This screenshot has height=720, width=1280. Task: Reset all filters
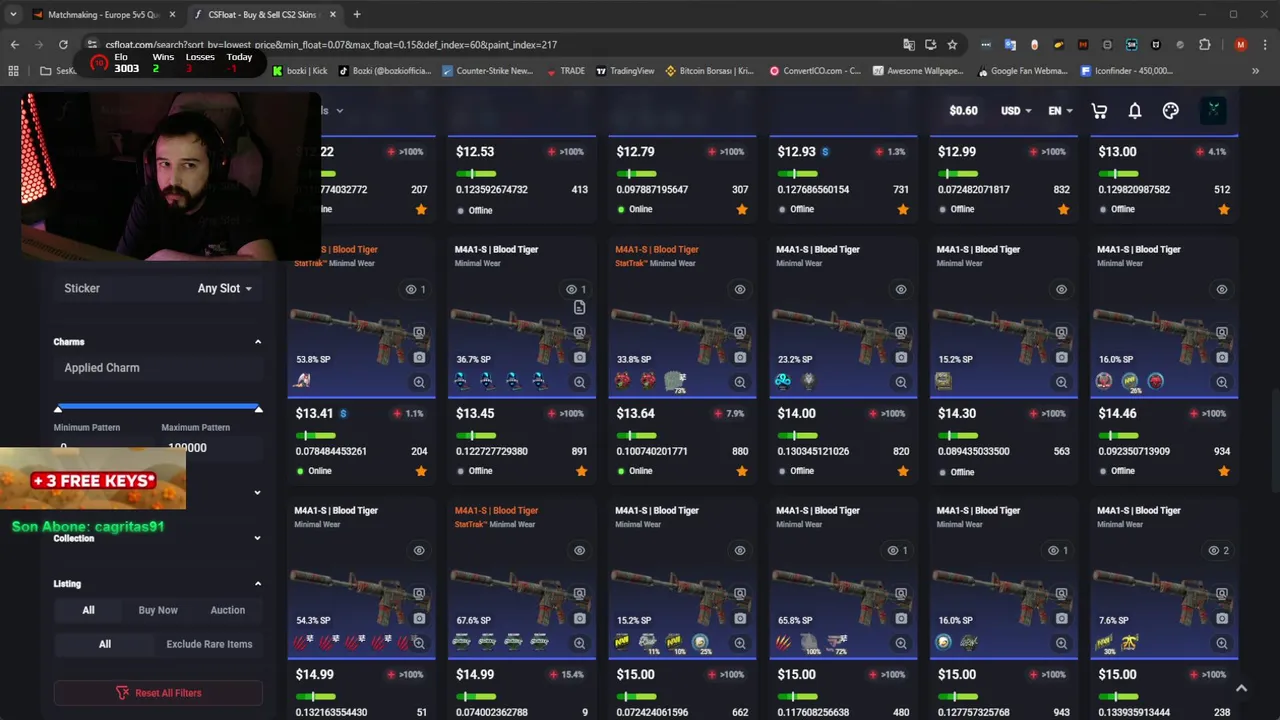tap(158, 693)
